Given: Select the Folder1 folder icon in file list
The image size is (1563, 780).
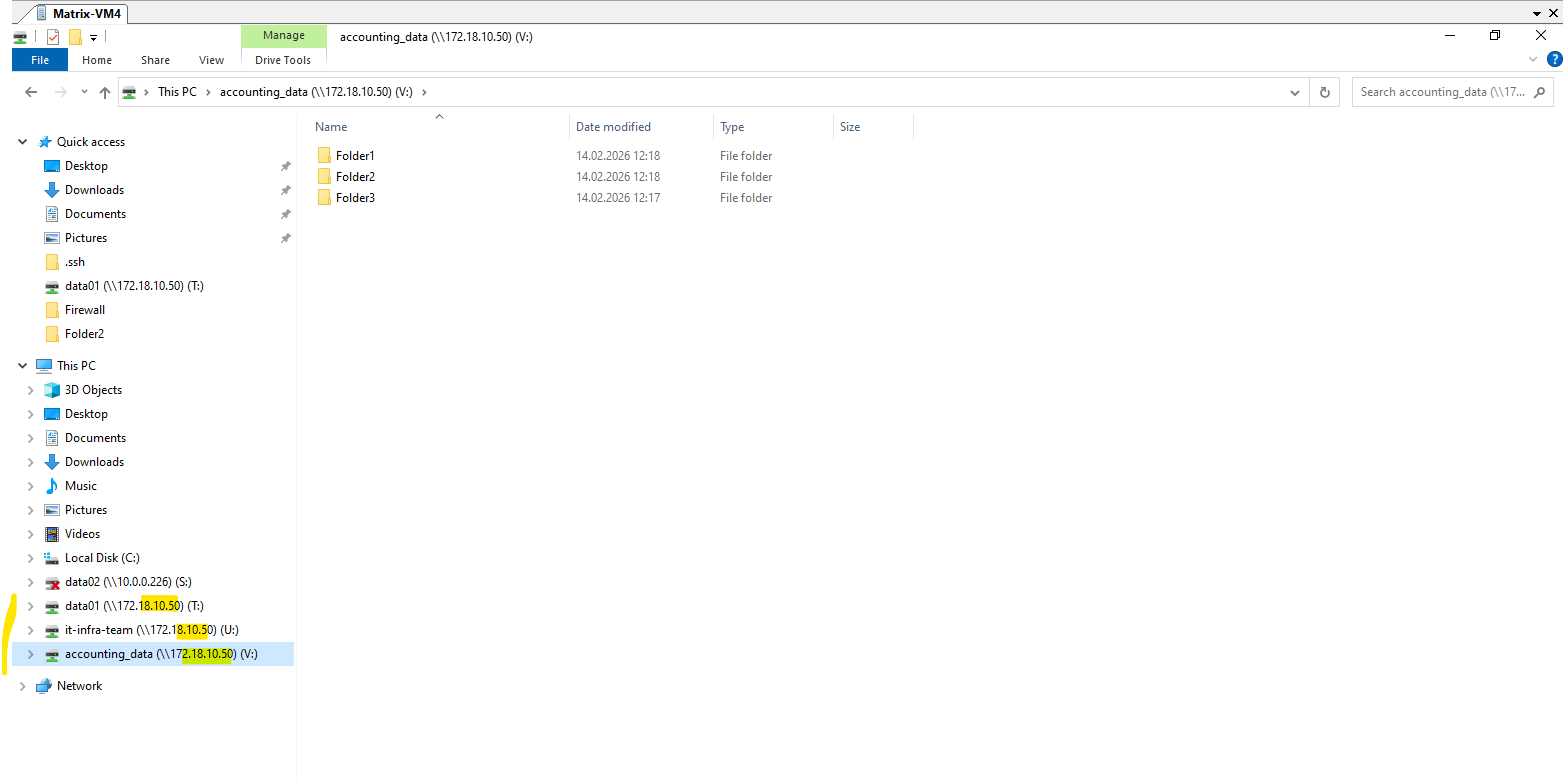Looking at the screenshot, I should [x=324, y=156].
